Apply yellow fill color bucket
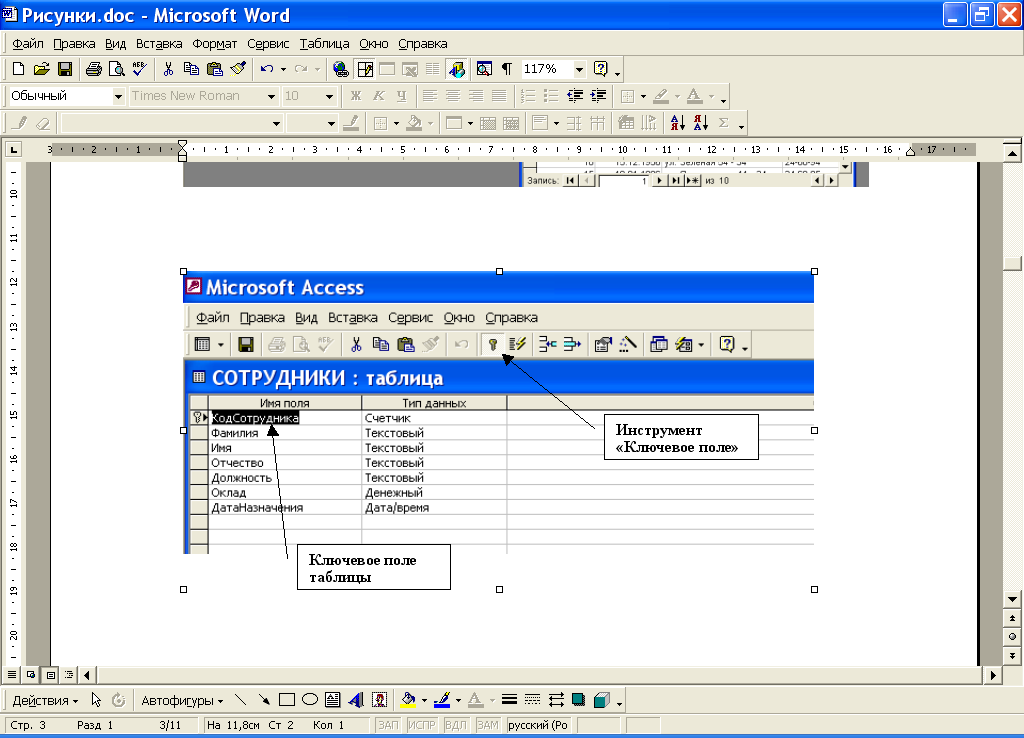Viewport: 1024px width, 738px height. 408,700
